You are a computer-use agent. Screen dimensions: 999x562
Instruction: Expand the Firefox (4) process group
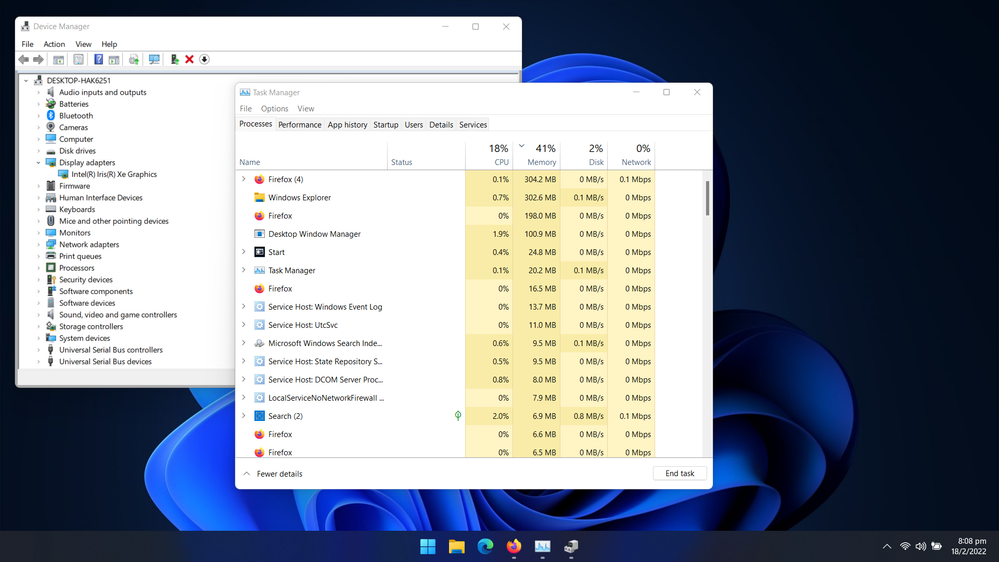click(x=243, y=179)
